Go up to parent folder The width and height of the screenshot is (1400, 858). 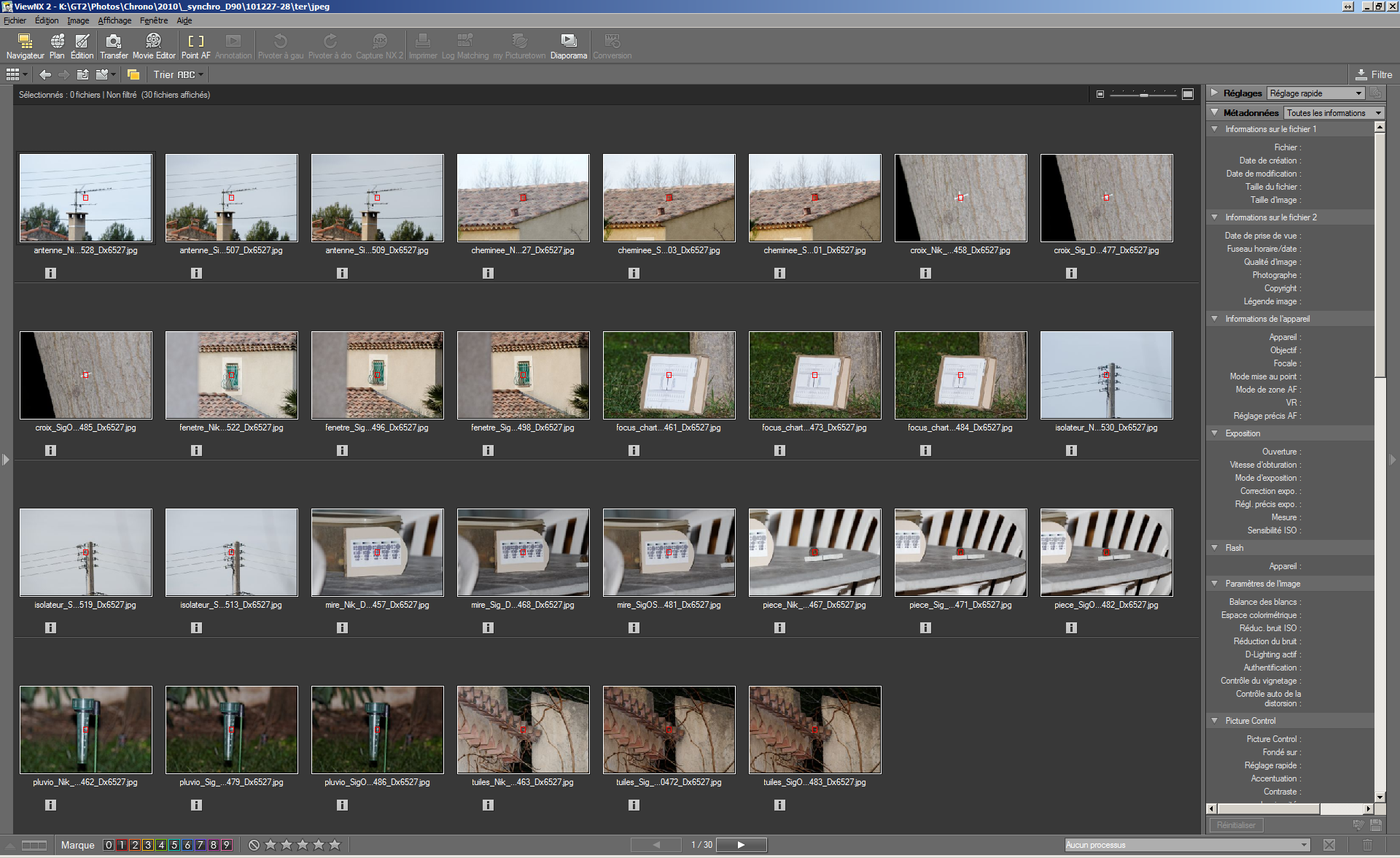[83, 74]
